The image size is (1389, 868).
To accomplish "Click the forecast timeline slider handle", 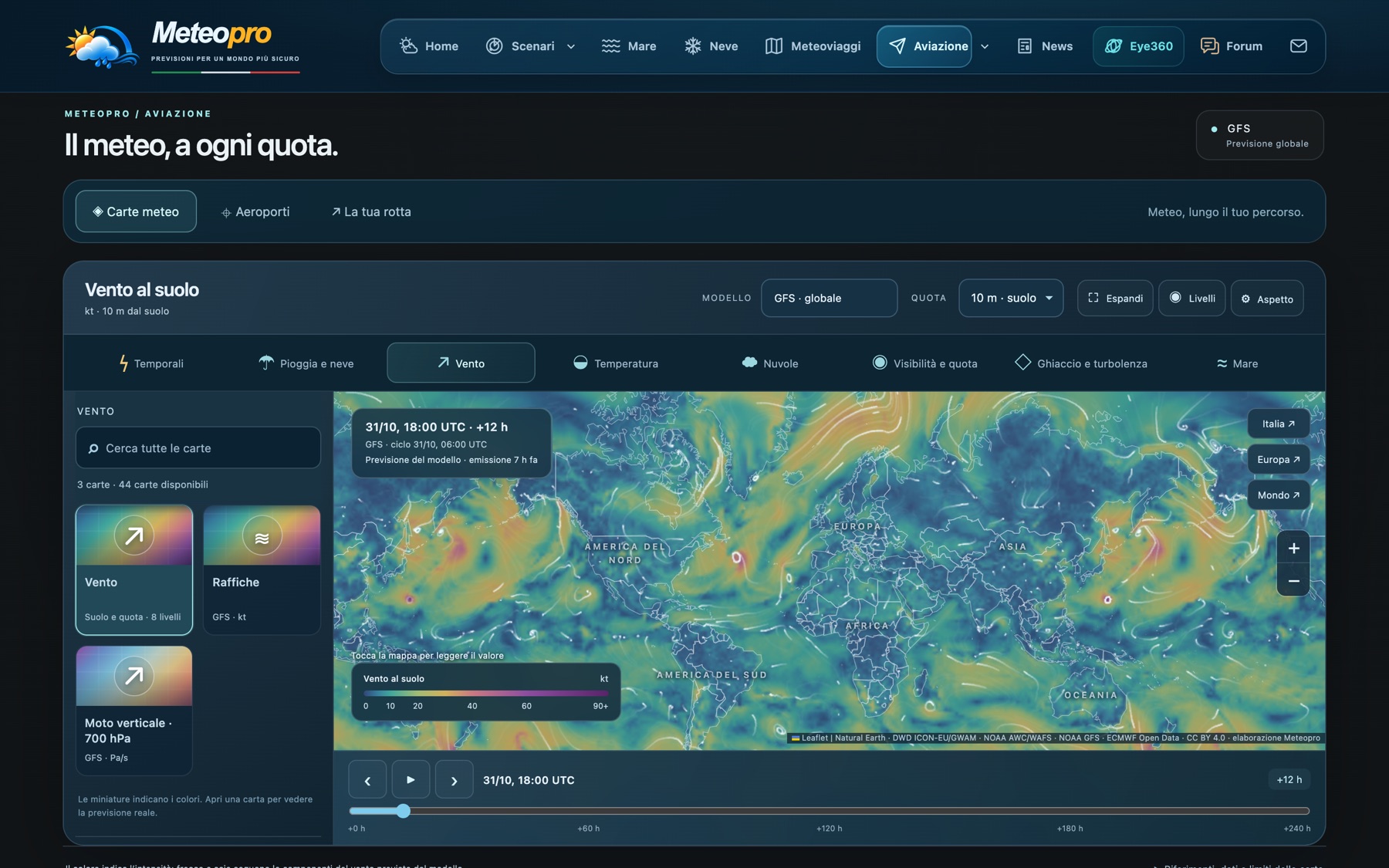I will pos(403,811).
